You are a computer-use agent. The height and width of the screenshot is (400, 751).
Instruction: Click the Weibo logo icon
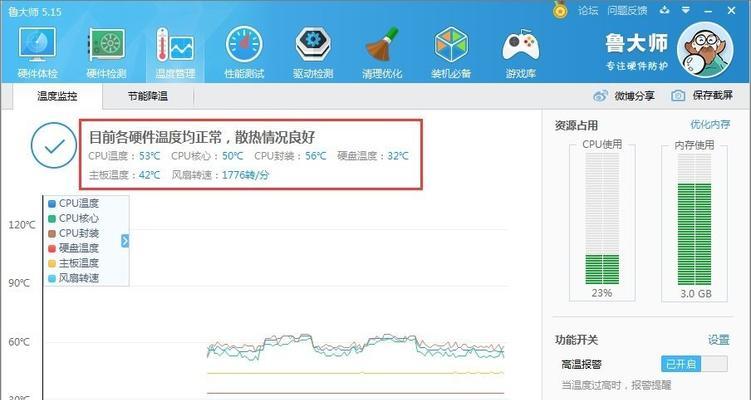(600, 96)
